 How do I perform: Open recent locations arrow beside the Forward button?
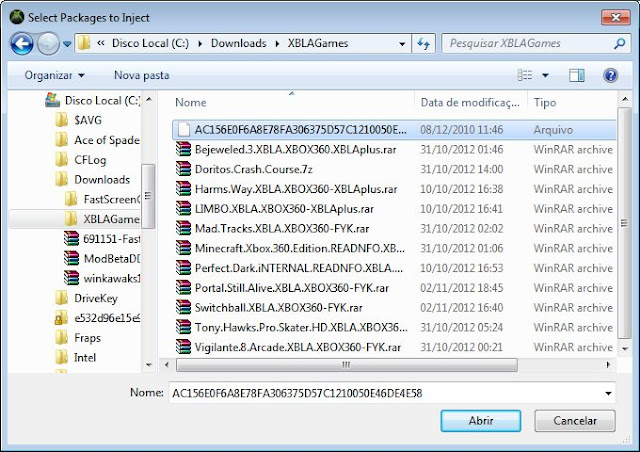pyautogui.click(x=67, y=43)
